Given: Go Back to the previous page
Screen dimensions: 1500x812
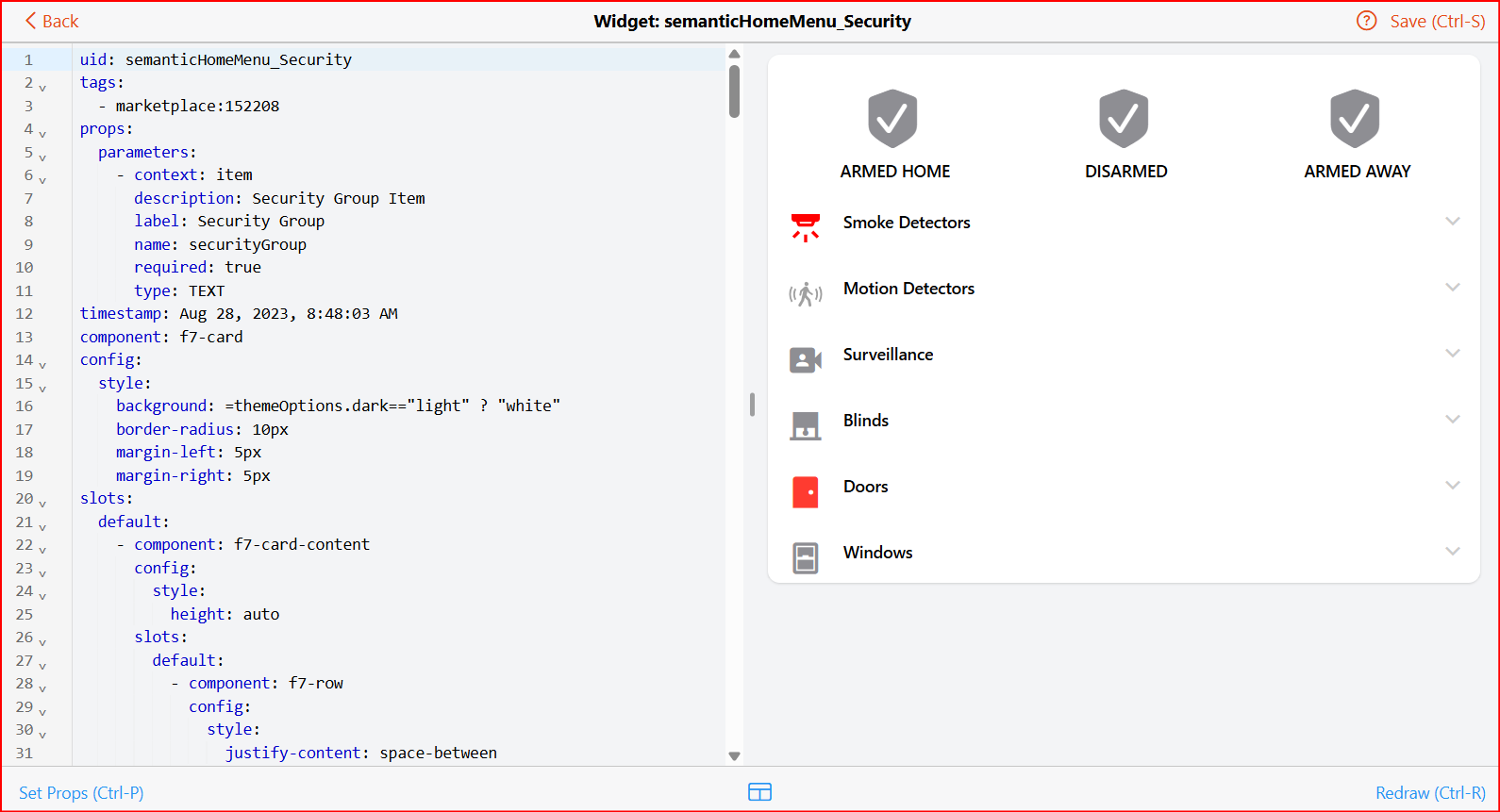Looking at the screenshot, I should [52, 21].
